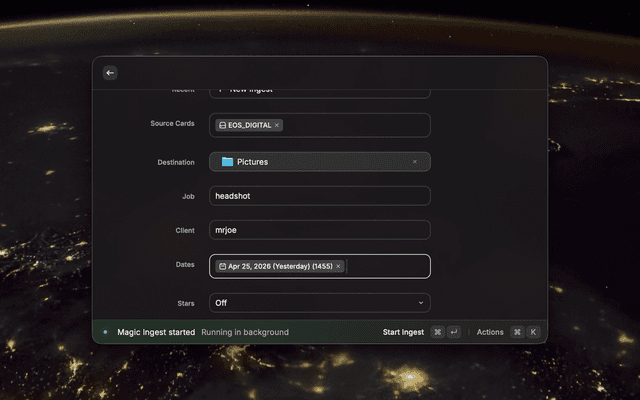Click the back arrow button

110,73
